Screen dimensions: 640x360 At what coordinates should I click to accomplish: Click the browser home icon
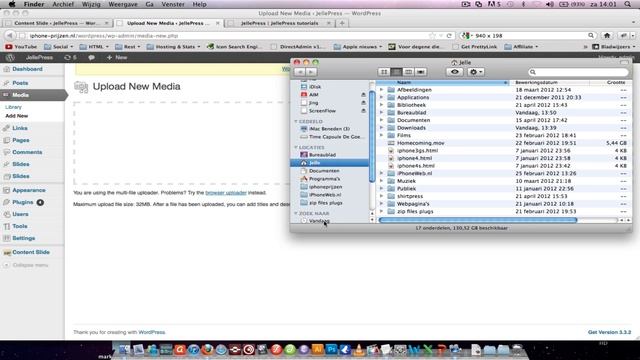coord(607,36)
